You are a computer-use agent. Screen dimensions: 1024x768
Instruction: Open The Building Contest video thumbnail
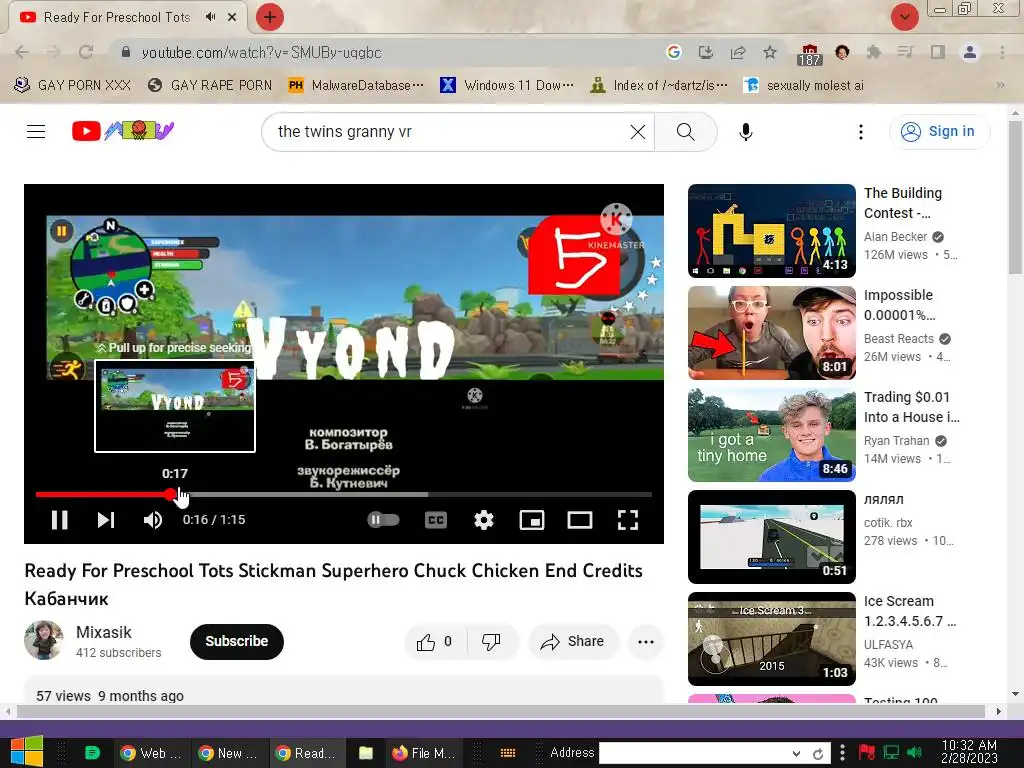(x=771, y=231)
